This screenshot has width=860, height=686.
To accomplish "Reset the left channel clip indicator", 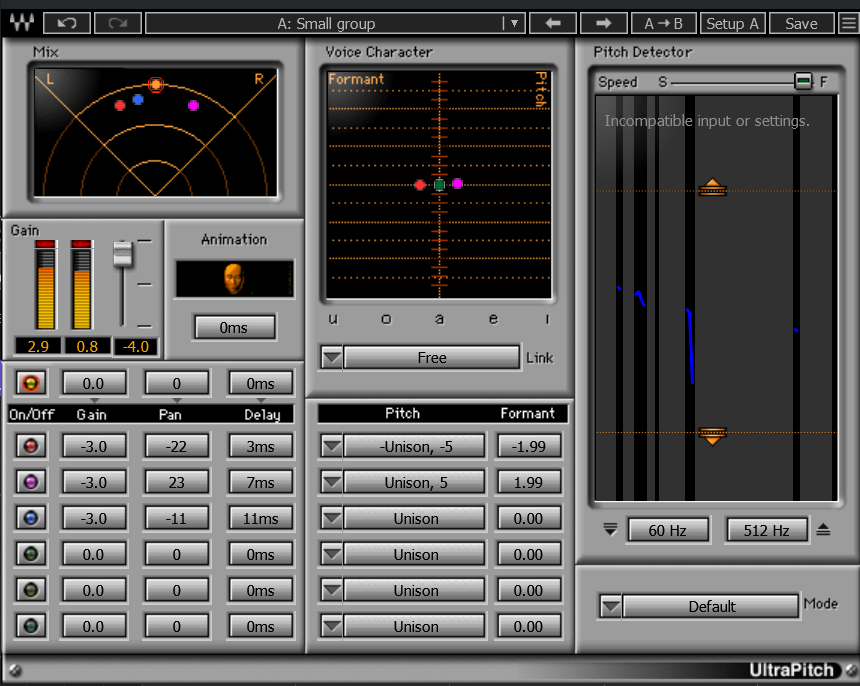I will [46, 244].
